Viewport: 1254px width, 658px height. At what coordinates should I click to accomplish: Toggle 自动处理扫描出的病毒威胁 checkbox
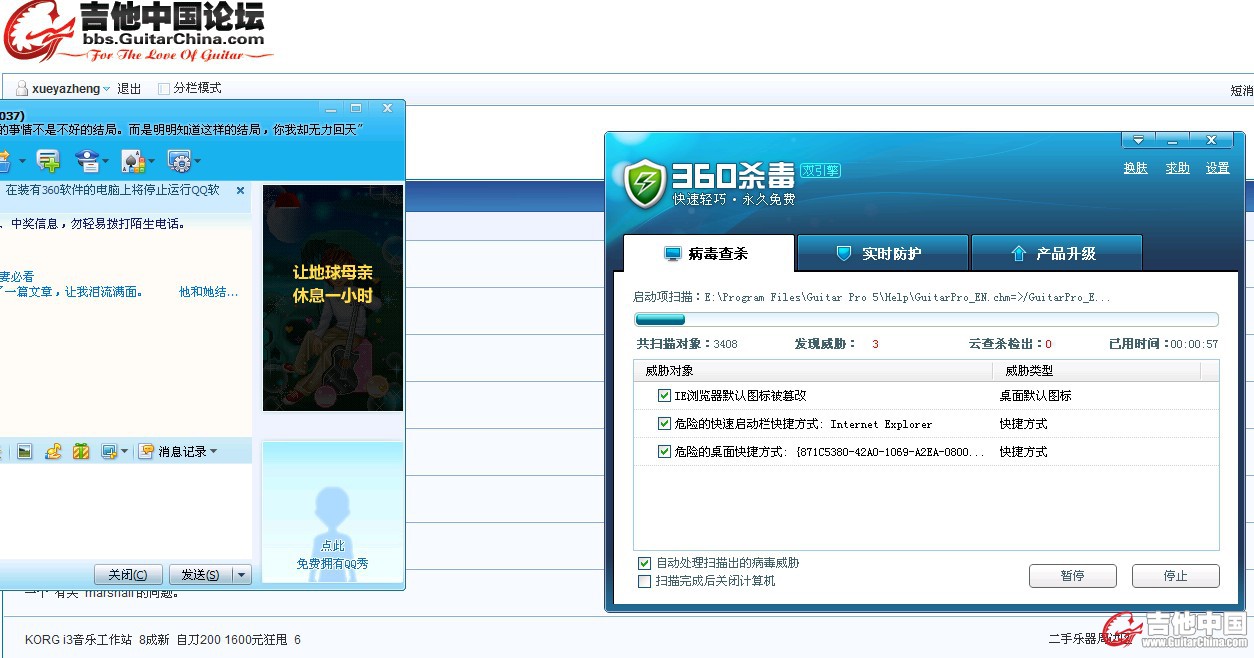point(644,564)
